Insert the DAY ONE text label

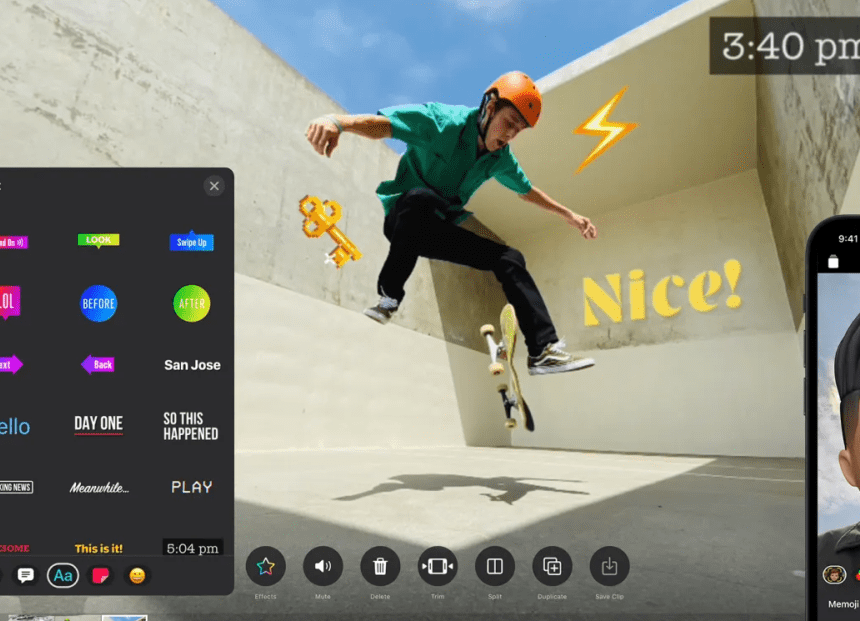click(x=99, y=424)
